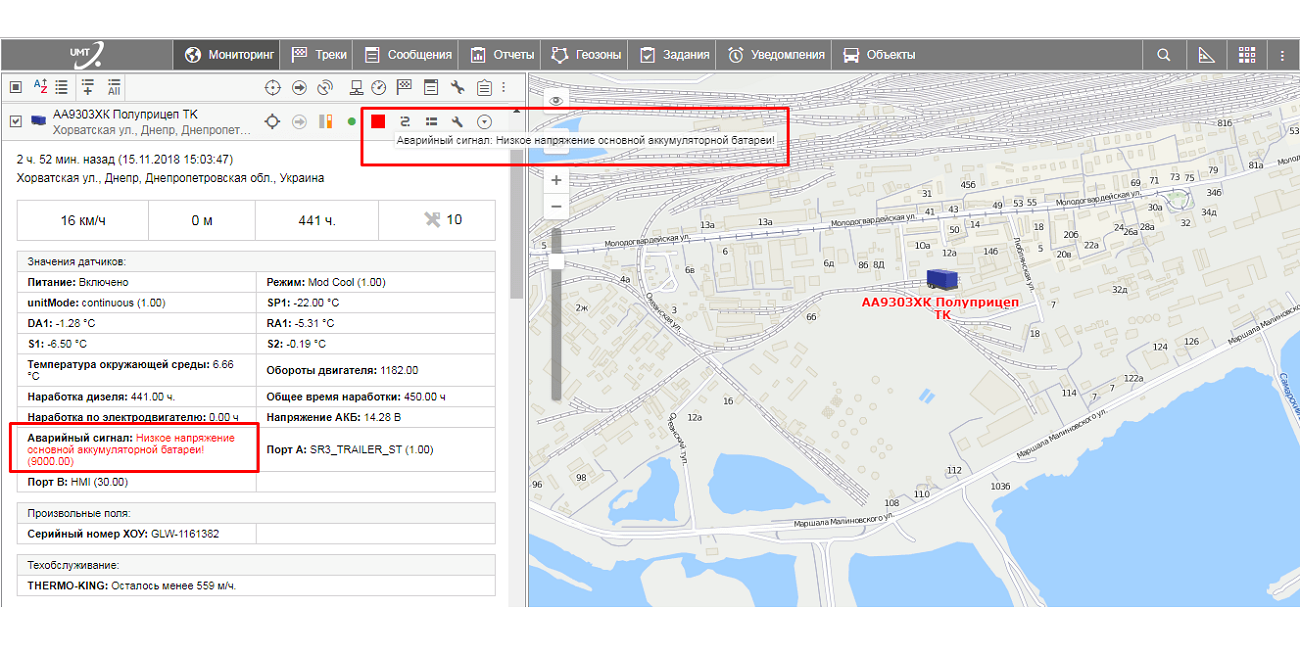Click the header checkered flag icon
1300x655 pixels.
pyautogui.click(x=406, y=87)
